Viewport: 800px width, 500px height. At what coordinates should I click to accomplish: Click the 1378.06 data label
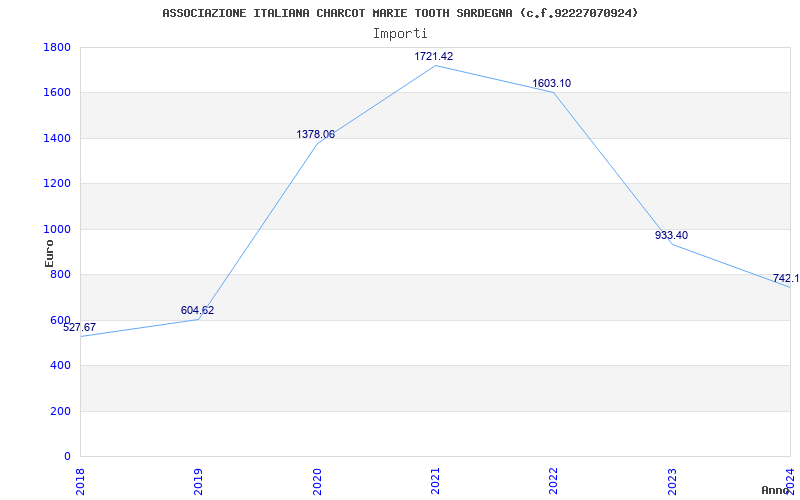(x=316, y=134)
